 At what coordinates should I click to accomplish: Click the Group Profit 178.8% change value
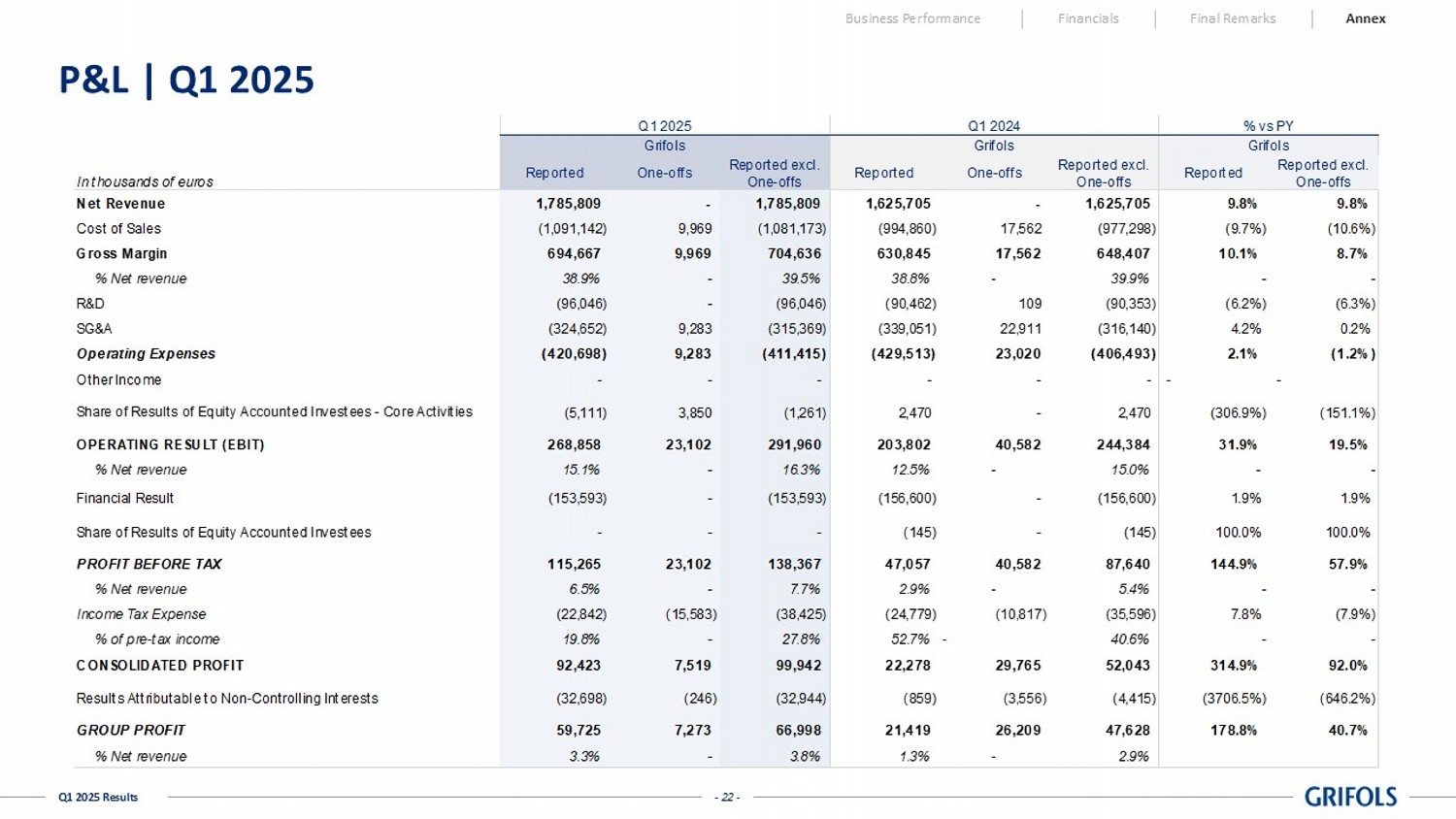tap(1234, 730)
